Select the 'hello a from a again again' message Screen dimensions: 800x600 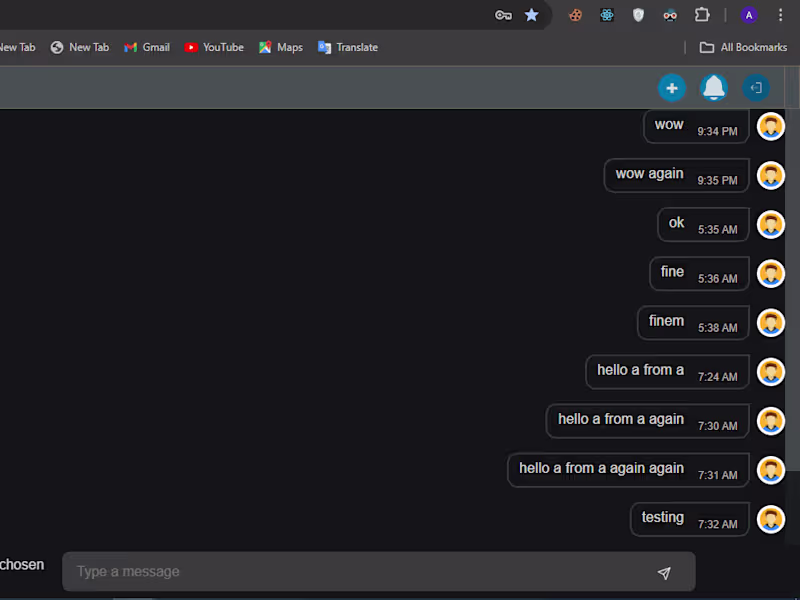pos(629,469)
